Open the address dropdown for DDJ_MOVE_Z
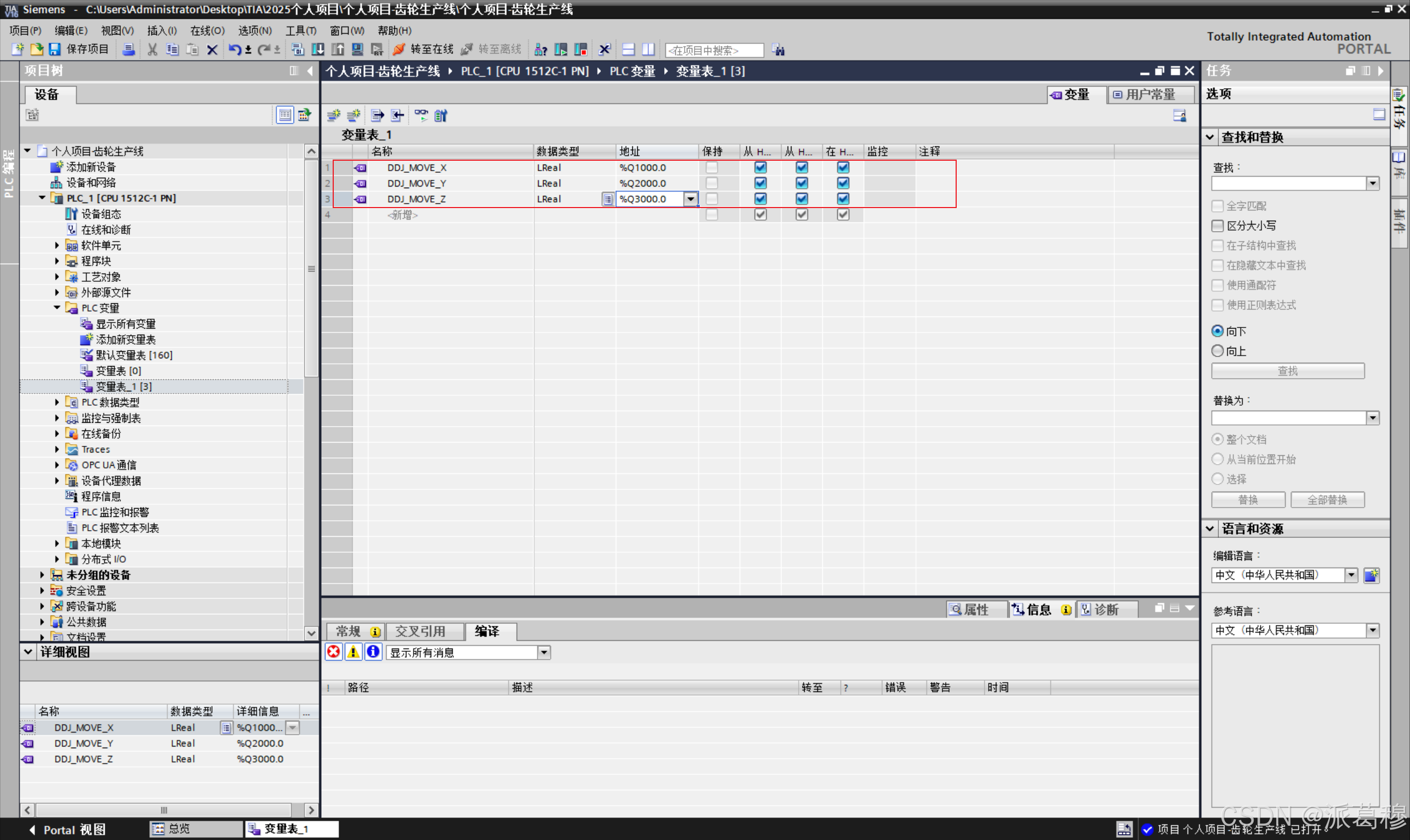Screen dimensions: 1410x840 tap(690, 199)
